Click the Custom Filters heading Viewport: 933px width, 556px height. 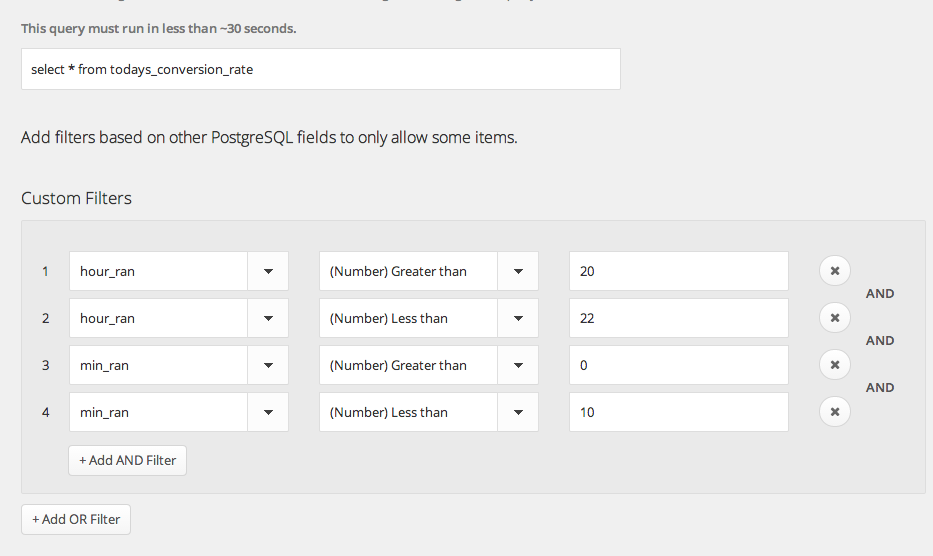[76, 198]
